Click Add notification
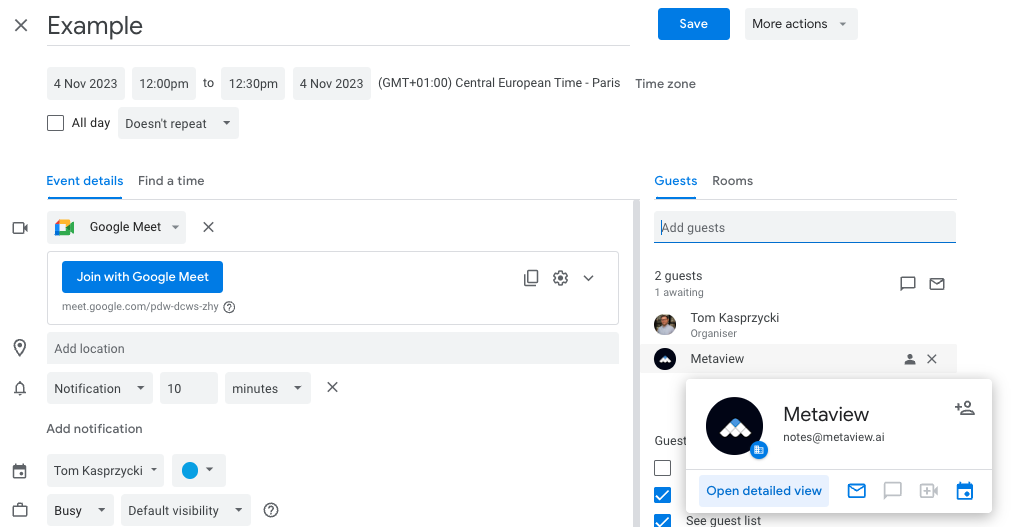 [94, 429]
